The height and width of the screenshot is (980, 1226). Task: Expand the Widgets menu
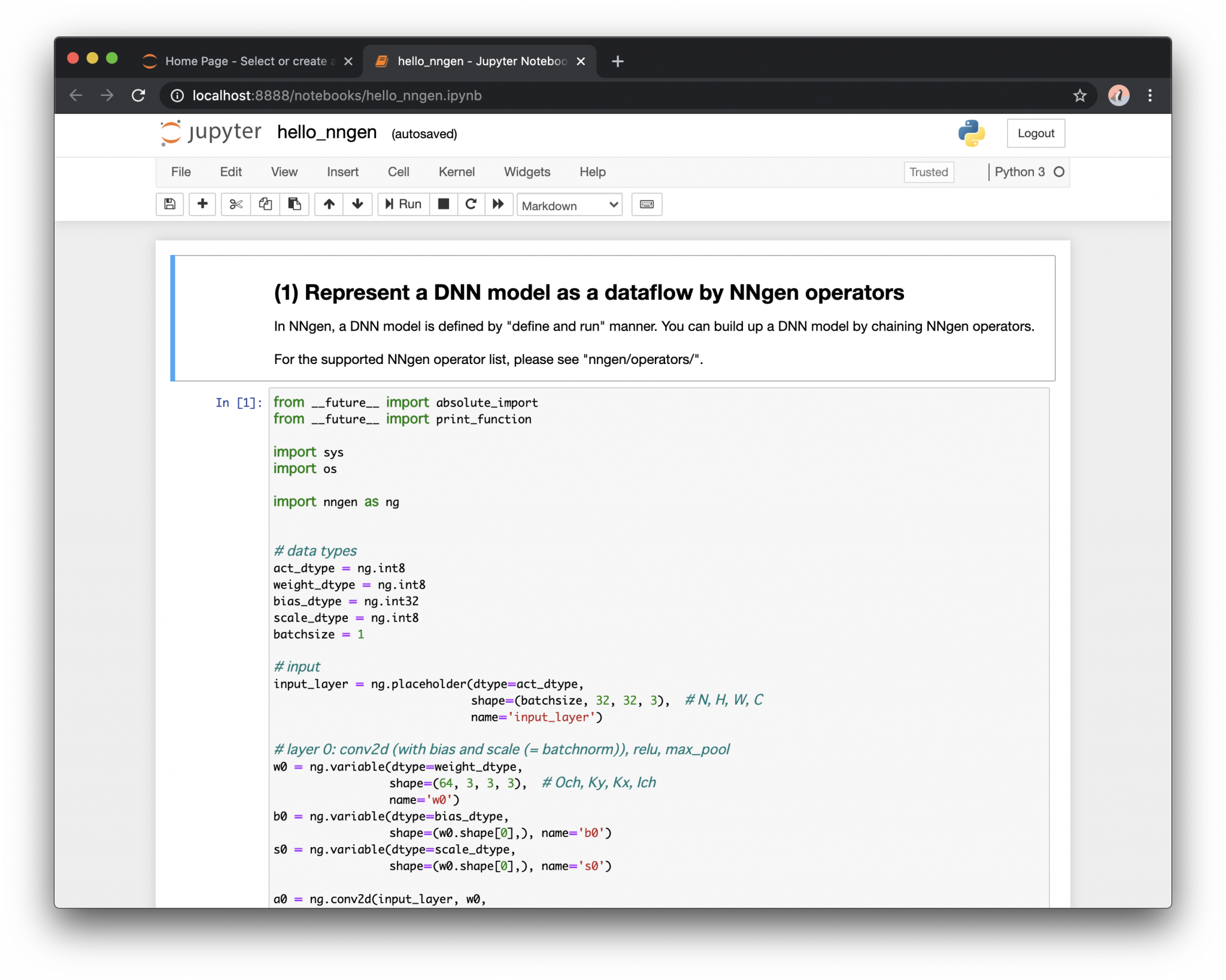527,172
